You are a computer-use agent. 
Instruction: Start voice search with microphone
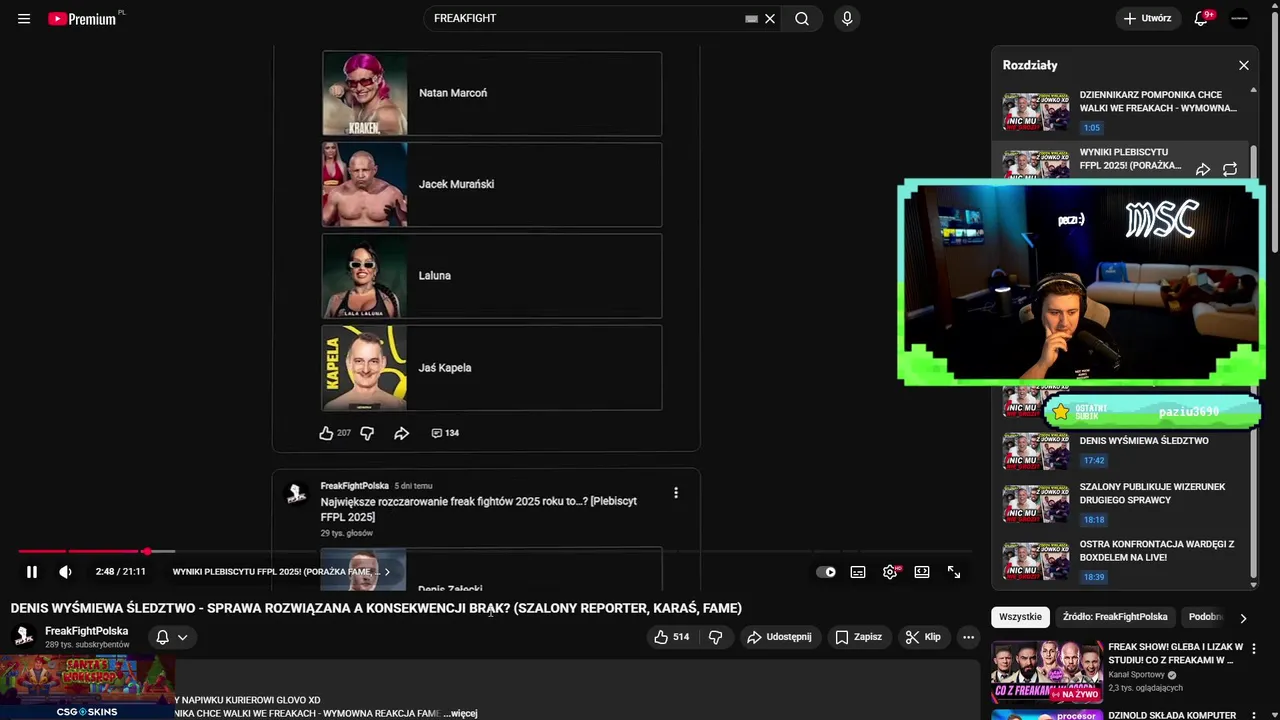[847, 18]
